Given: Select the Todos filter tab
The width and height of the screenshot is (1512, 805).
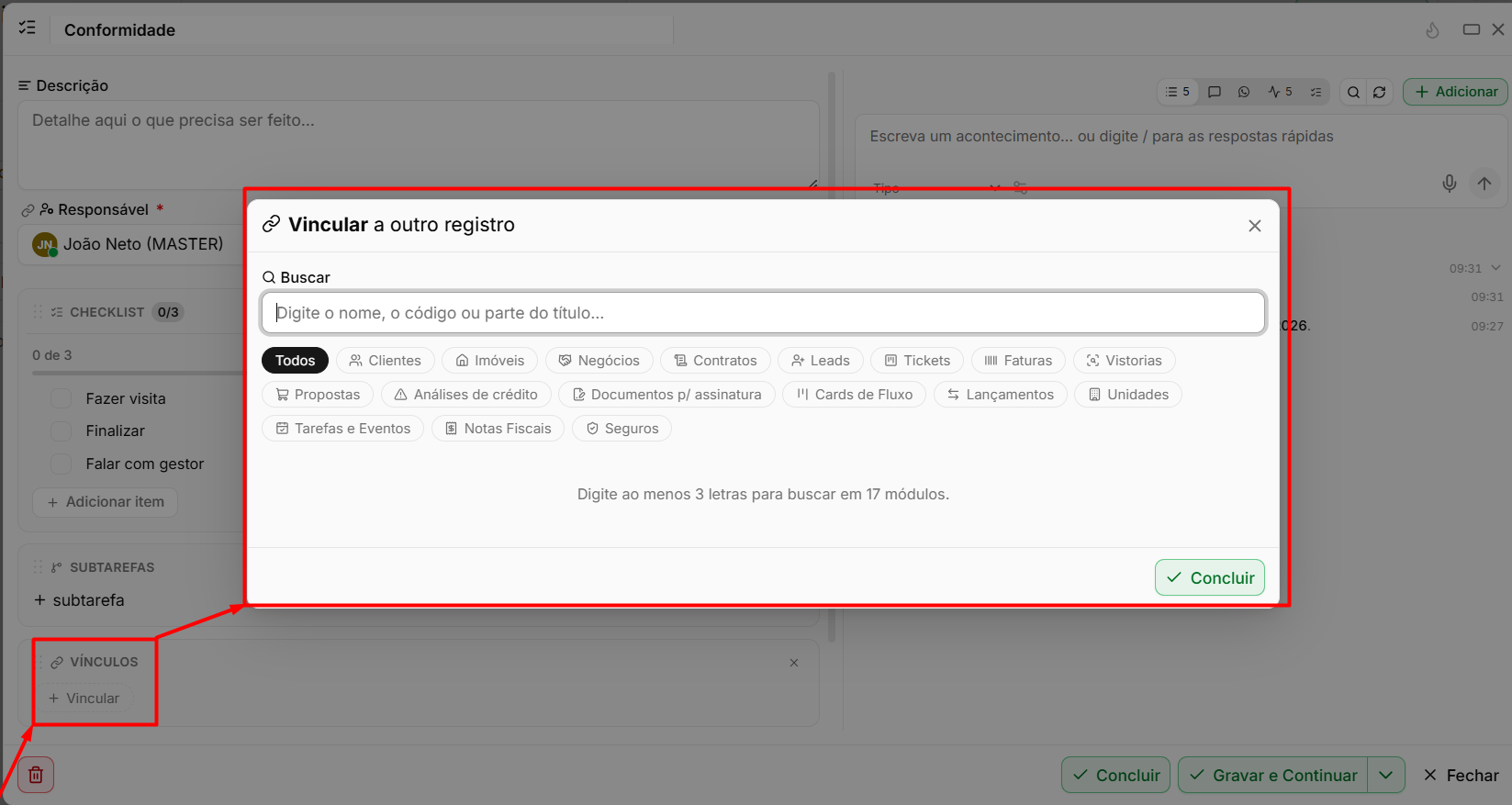Looking at the screenshot, I should (295, 361).
